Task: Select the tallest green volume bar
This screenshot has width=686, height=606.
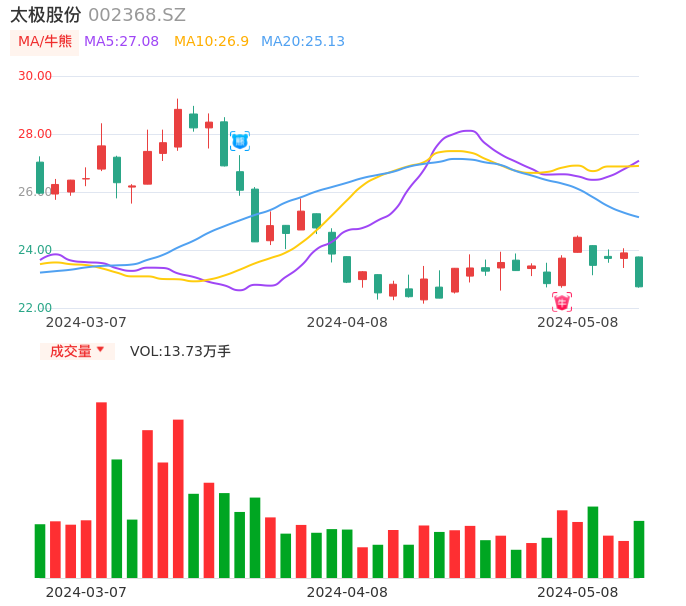Action: 117,518
